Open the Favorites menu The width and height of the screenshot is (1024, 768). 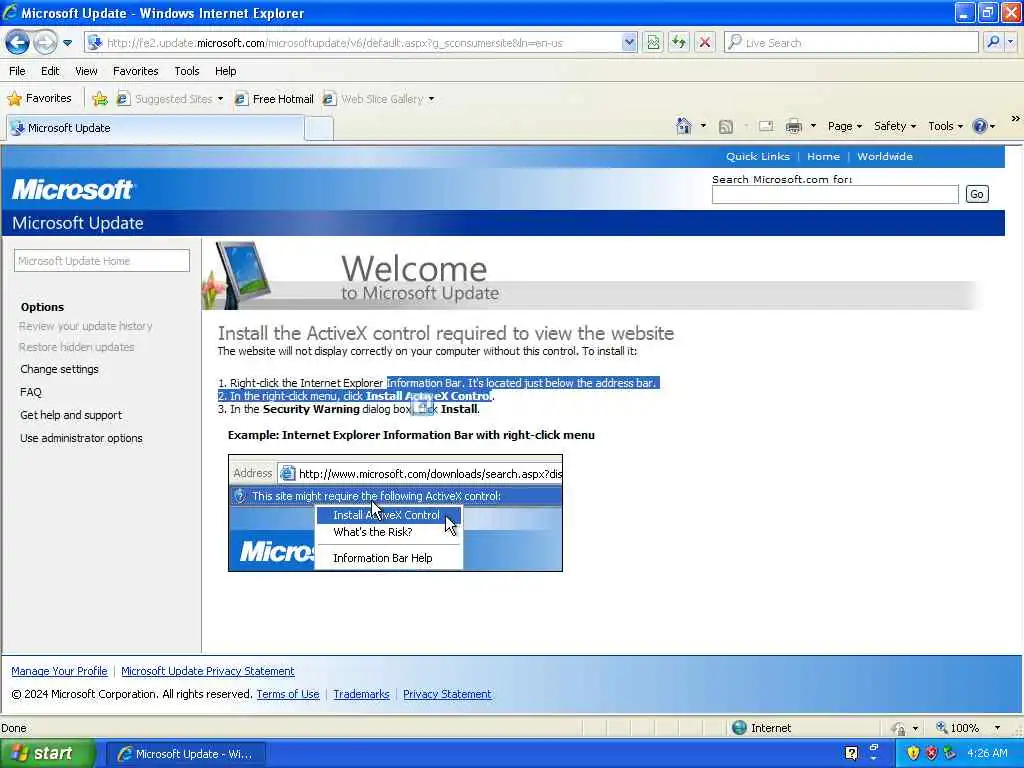pos(135,71)
